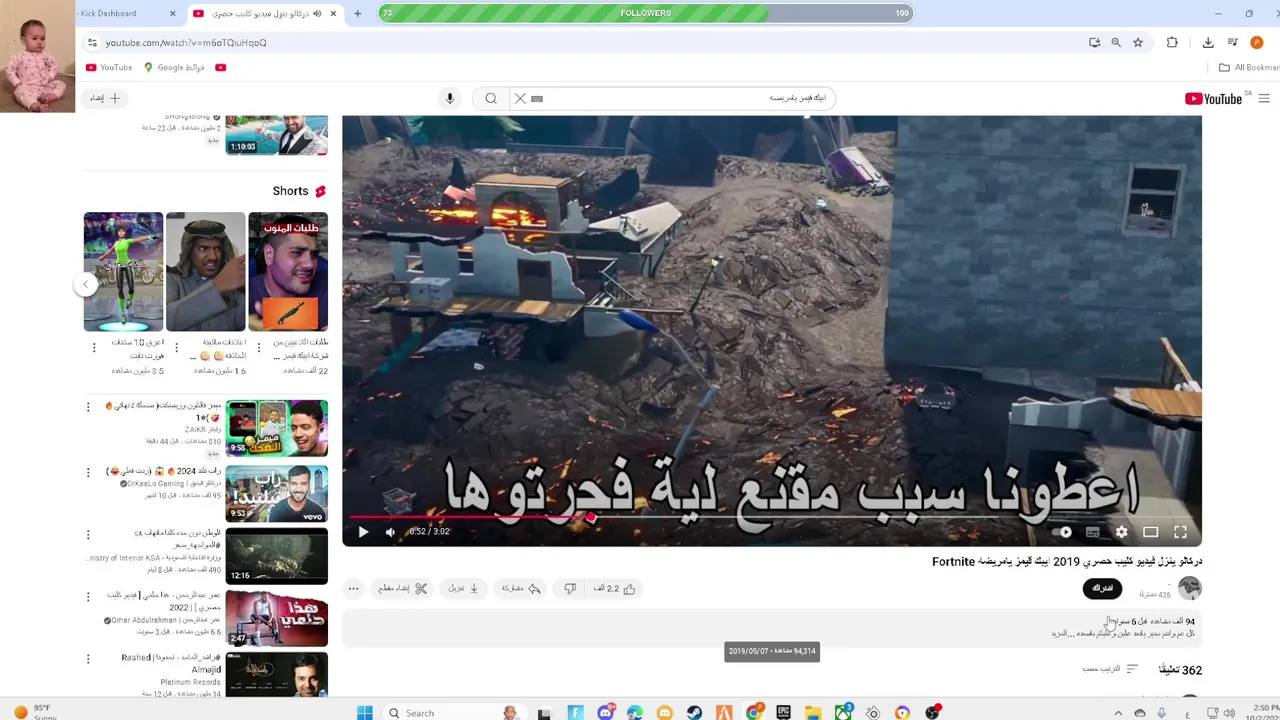Open the 2:47 Omar Abdulrahman video thumbnail
This screenshot has width=1280, height=720.
point(277,618)
